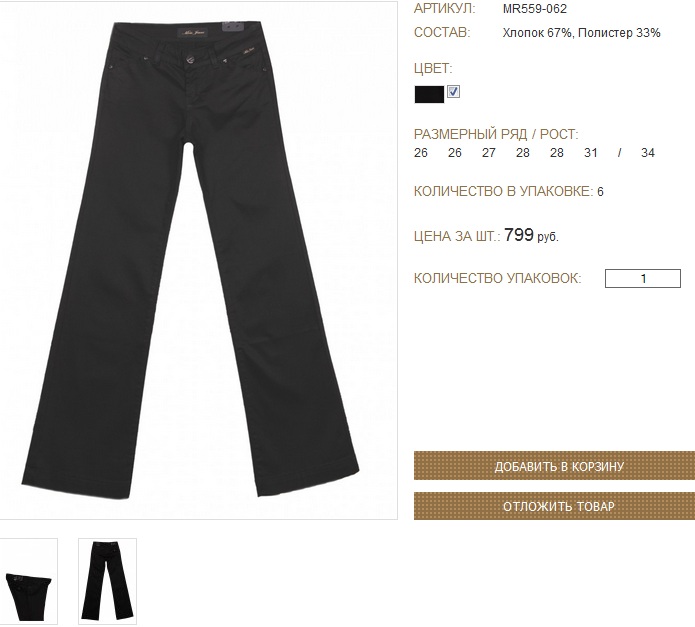Image resolution: width=695 pixels, height=627 pixels.
Task: Click the 799 руб. price
Action: click(x=531, y=235)
